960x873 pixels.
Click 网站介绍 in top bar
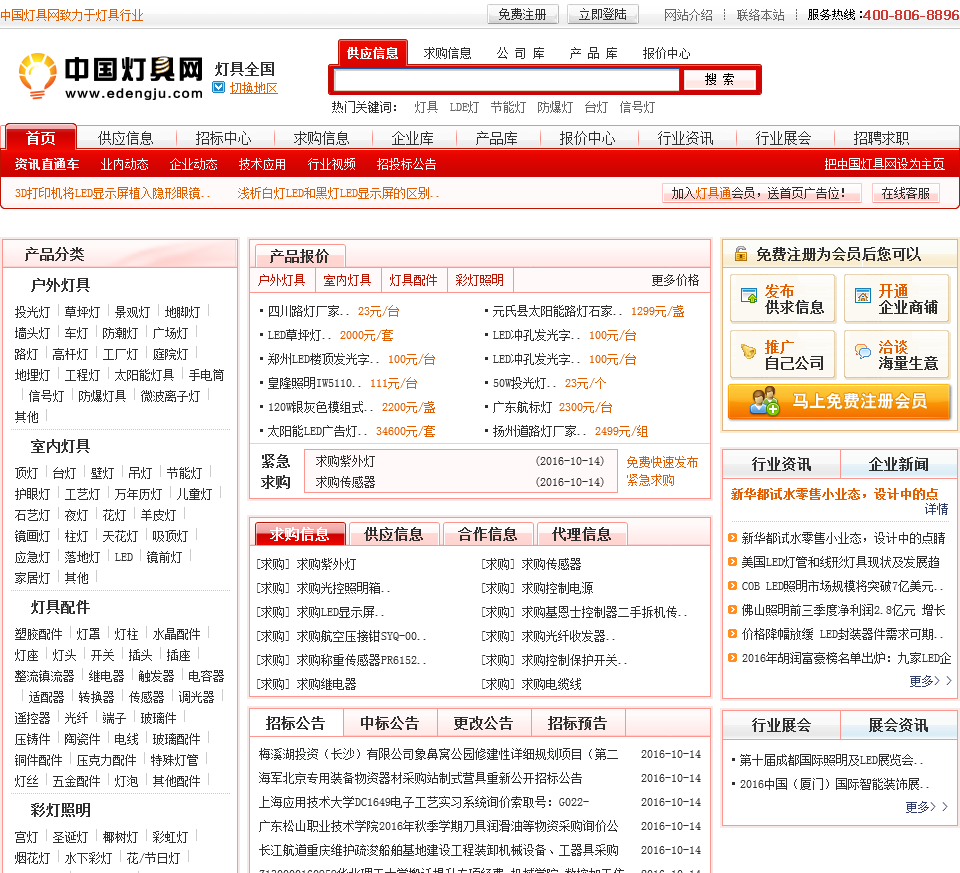(688, 15)
